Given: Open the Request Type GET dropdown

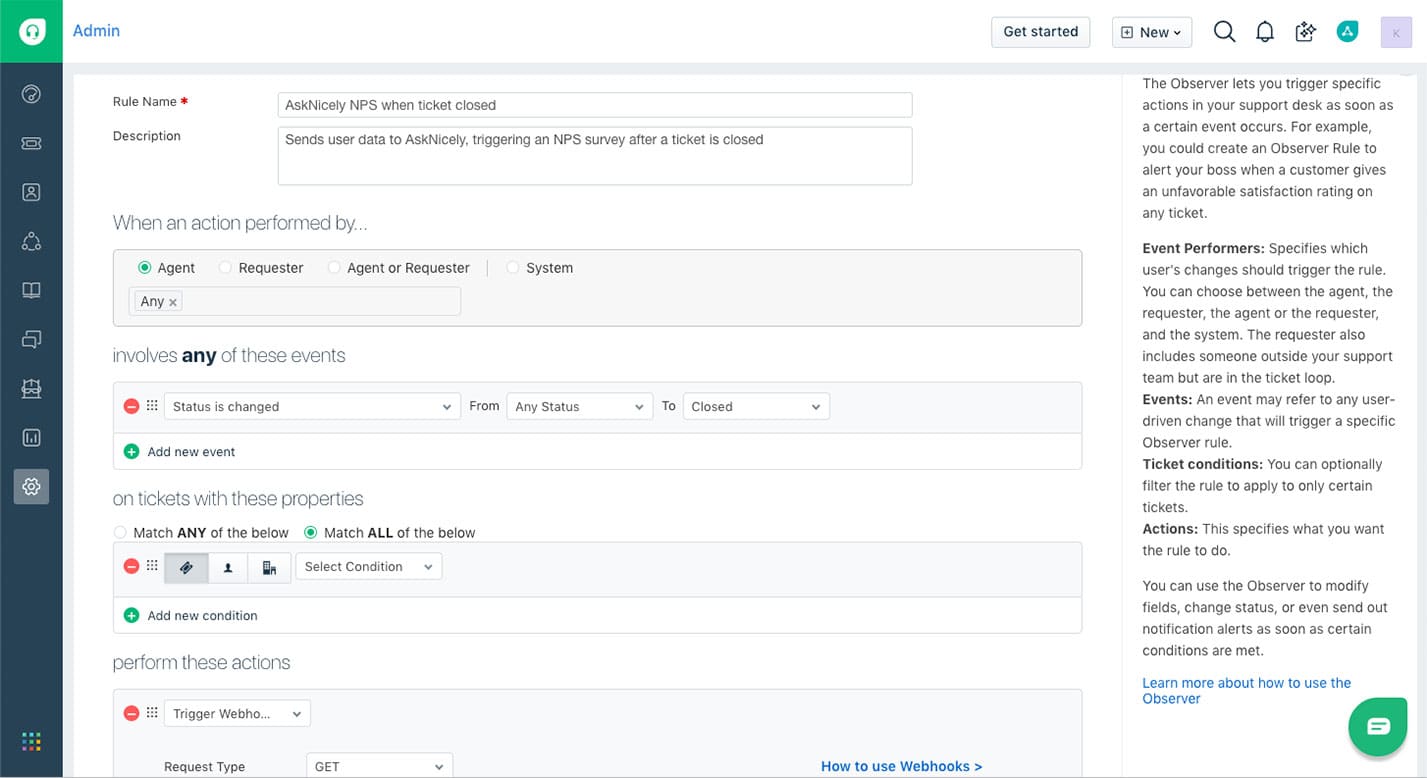Looking at the screenshot, I should pos(379,766).
